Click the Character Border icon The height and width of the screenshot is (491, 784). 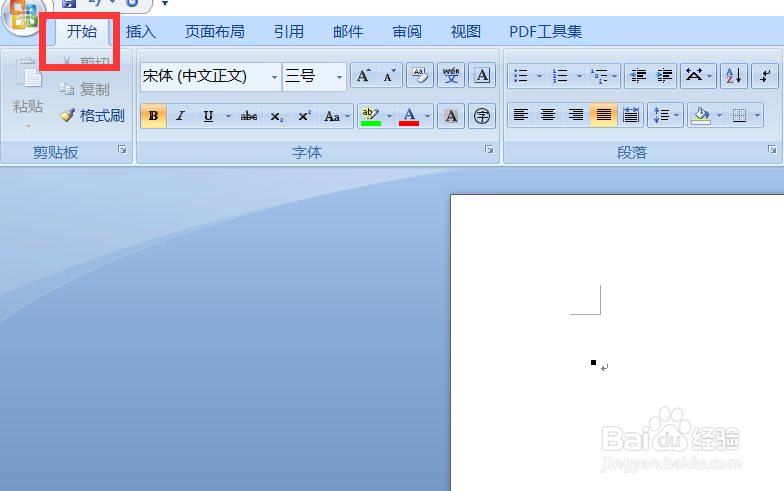click(482, 76)
